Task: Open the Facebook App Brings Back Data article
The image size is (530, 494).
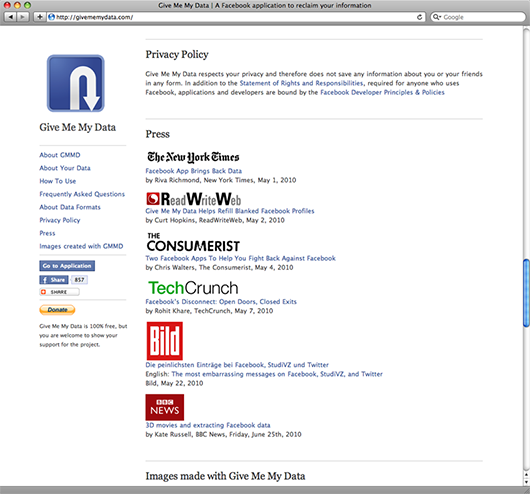Action: tap(194, 171)
